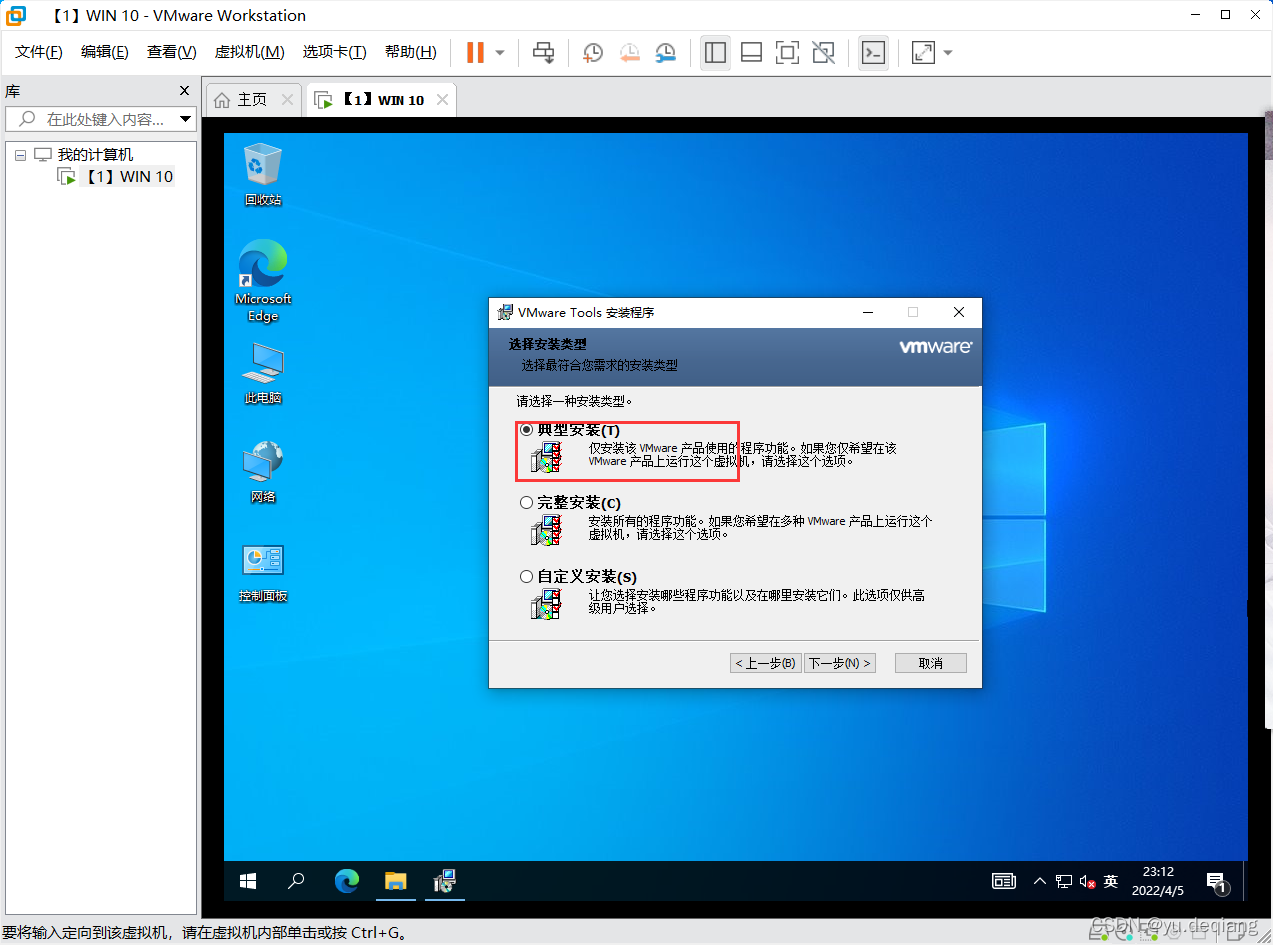Close the 主页 tab
This screenshot has height=945, width=1273.
[288, 100]
